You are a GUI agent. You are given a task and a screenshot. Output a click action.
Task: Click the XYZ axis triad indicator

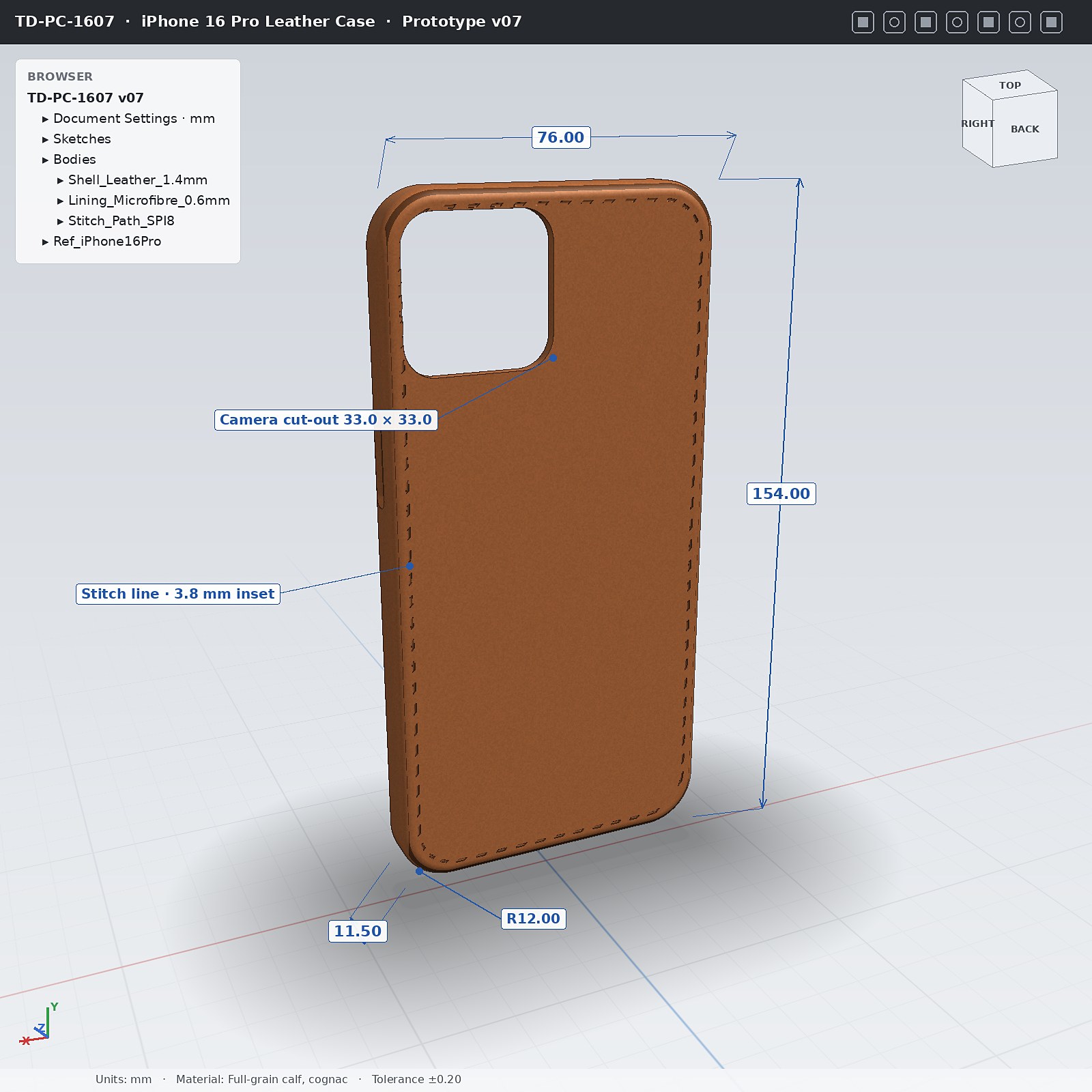tap(38, 1025)
